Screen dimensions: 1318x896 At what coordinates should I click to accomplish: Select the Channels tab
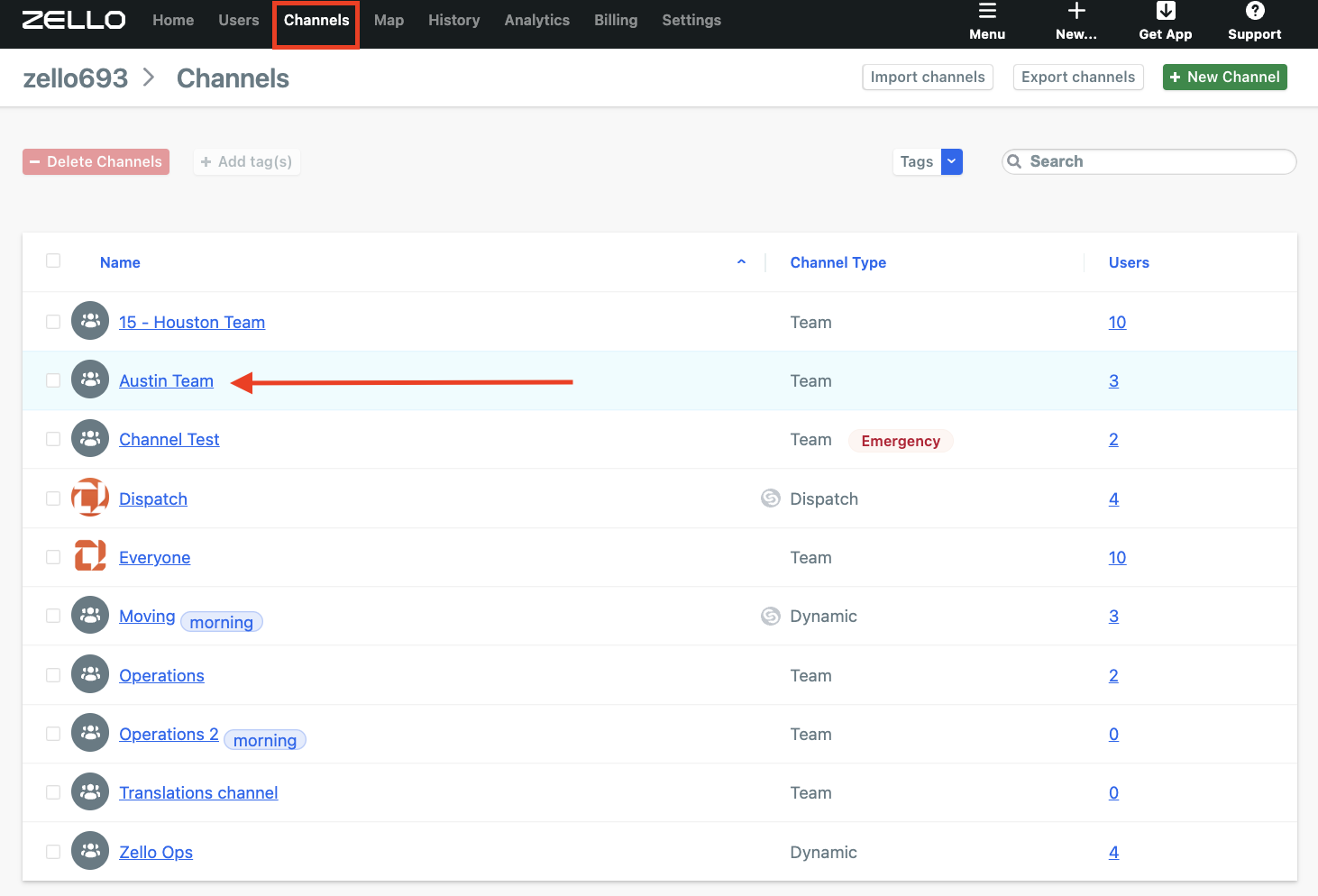[316, 20]
